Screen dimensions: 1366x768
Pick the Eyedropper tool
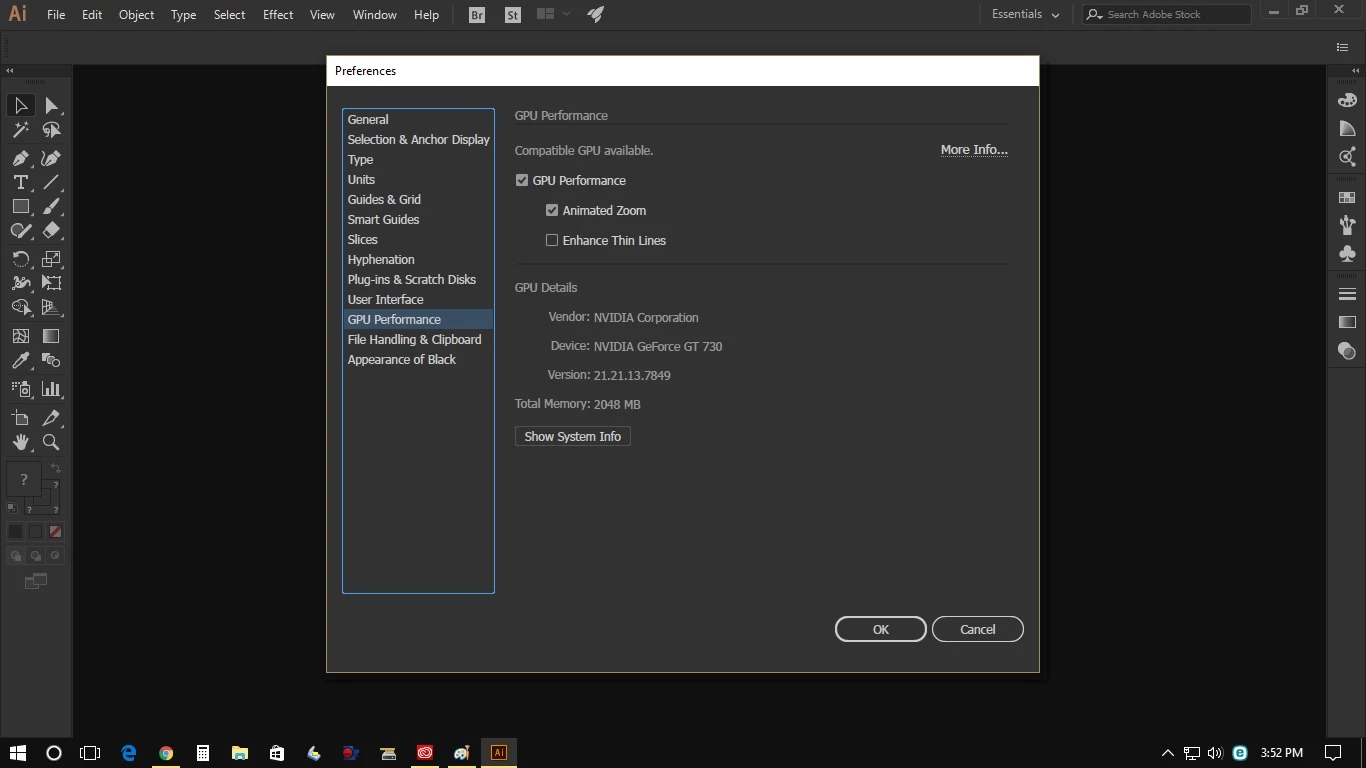(21, 360)
